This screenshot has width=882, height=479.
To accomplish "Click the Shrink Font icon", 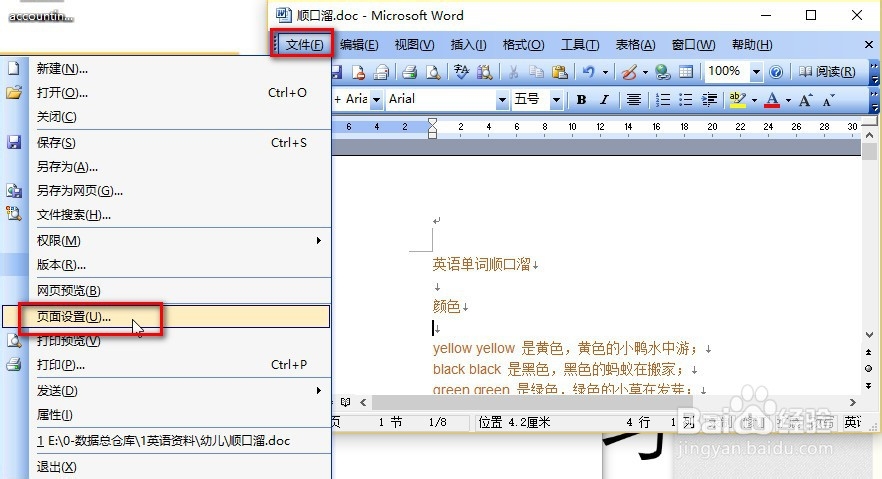I will tap(829, 100).
